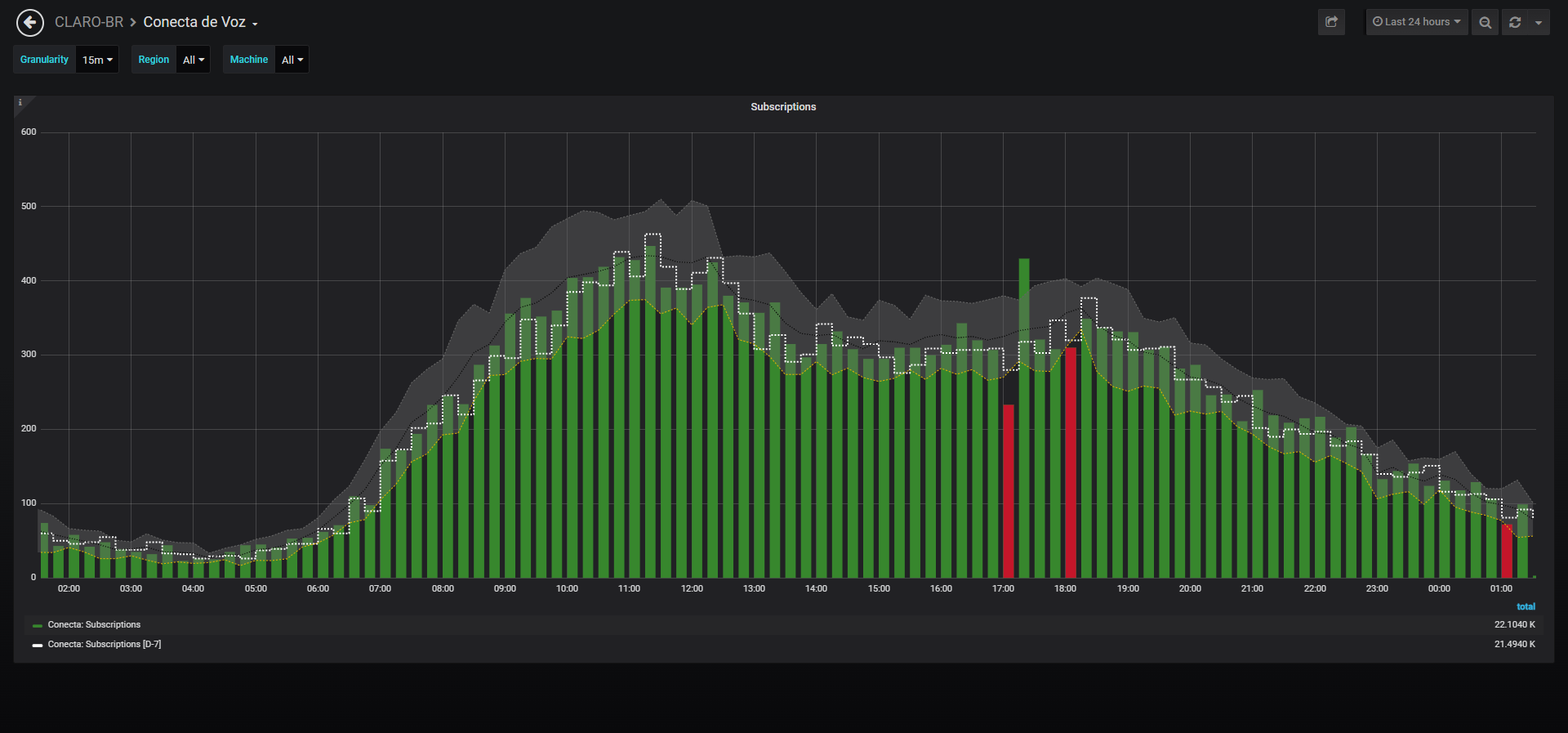Screen dimensions: 1568x733
Task: Click the 00:00 x-axis label
Action: coord(1439,589)
